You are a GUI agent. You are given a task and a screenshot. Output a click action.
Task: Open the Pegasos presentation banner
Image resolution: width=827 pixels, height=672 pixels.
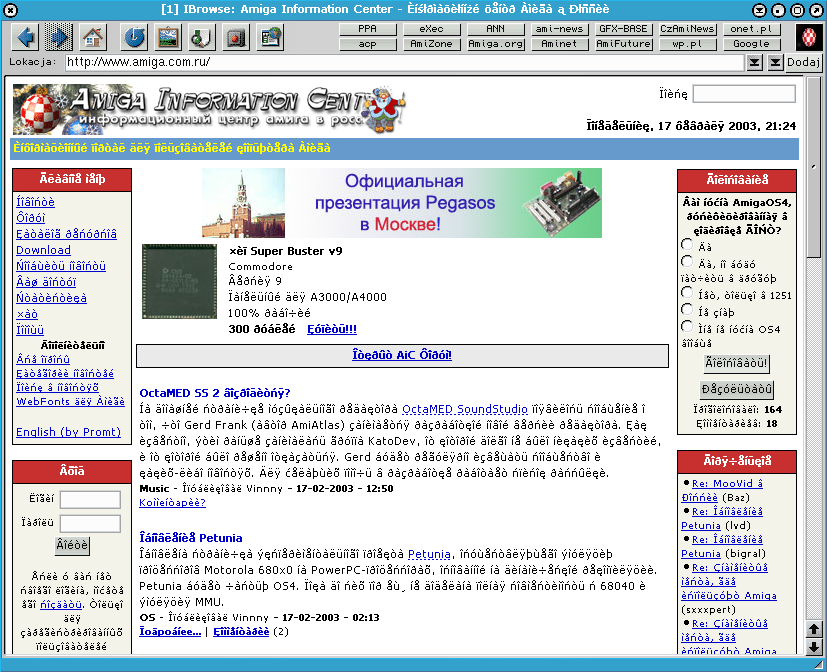coord(402,203)
